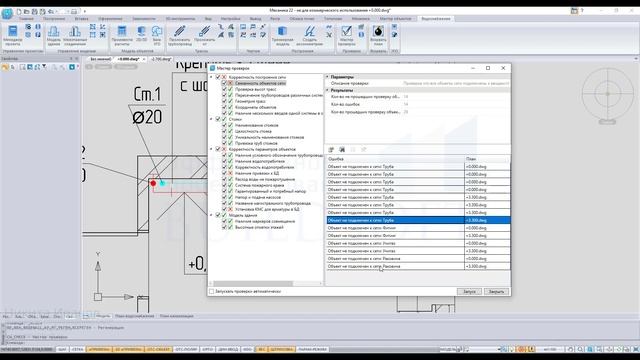The width and height of the screenshot is (640, 360).
Task: Click the navigation wheel compass in drawing area
Action: [607, 94]
